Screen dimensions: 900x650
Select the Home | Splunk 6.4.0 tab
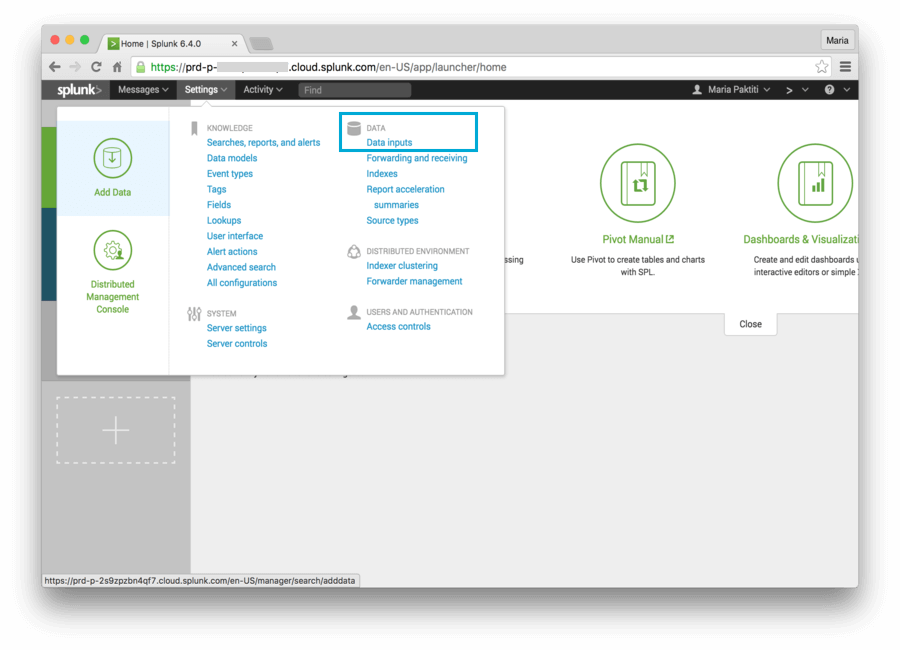click(x=172, y=44)
